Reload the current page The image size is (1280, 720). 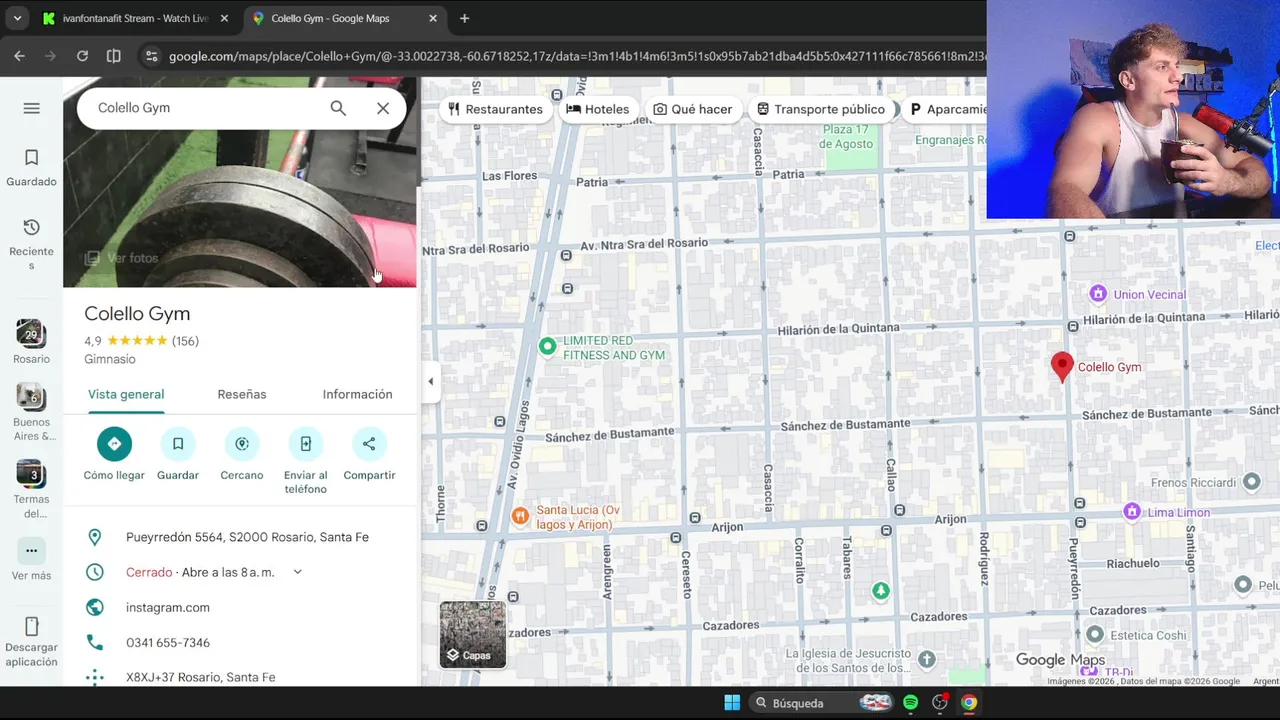[x=82, y=56]
